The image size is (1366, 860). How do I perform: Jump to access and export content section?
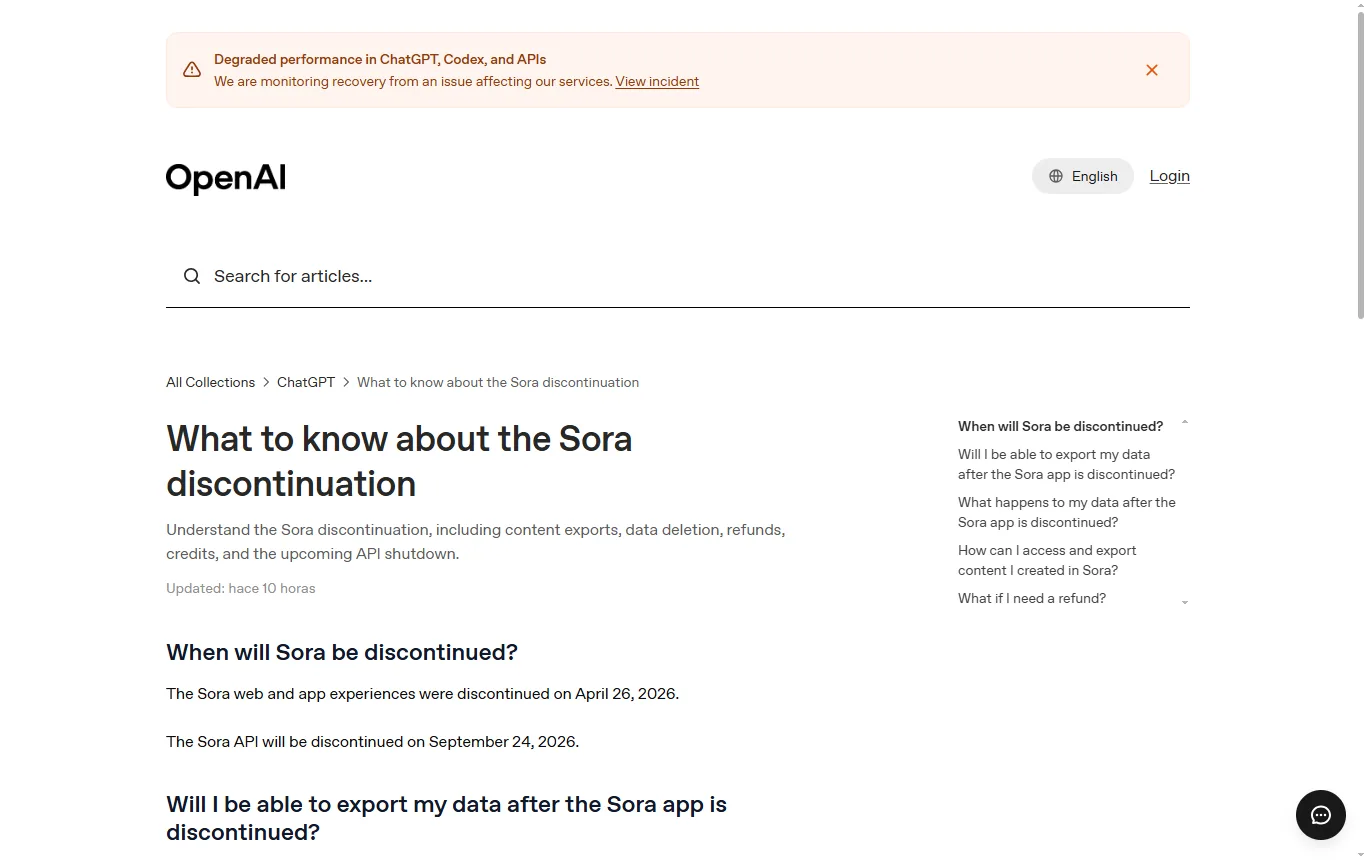pos(1047,560)
